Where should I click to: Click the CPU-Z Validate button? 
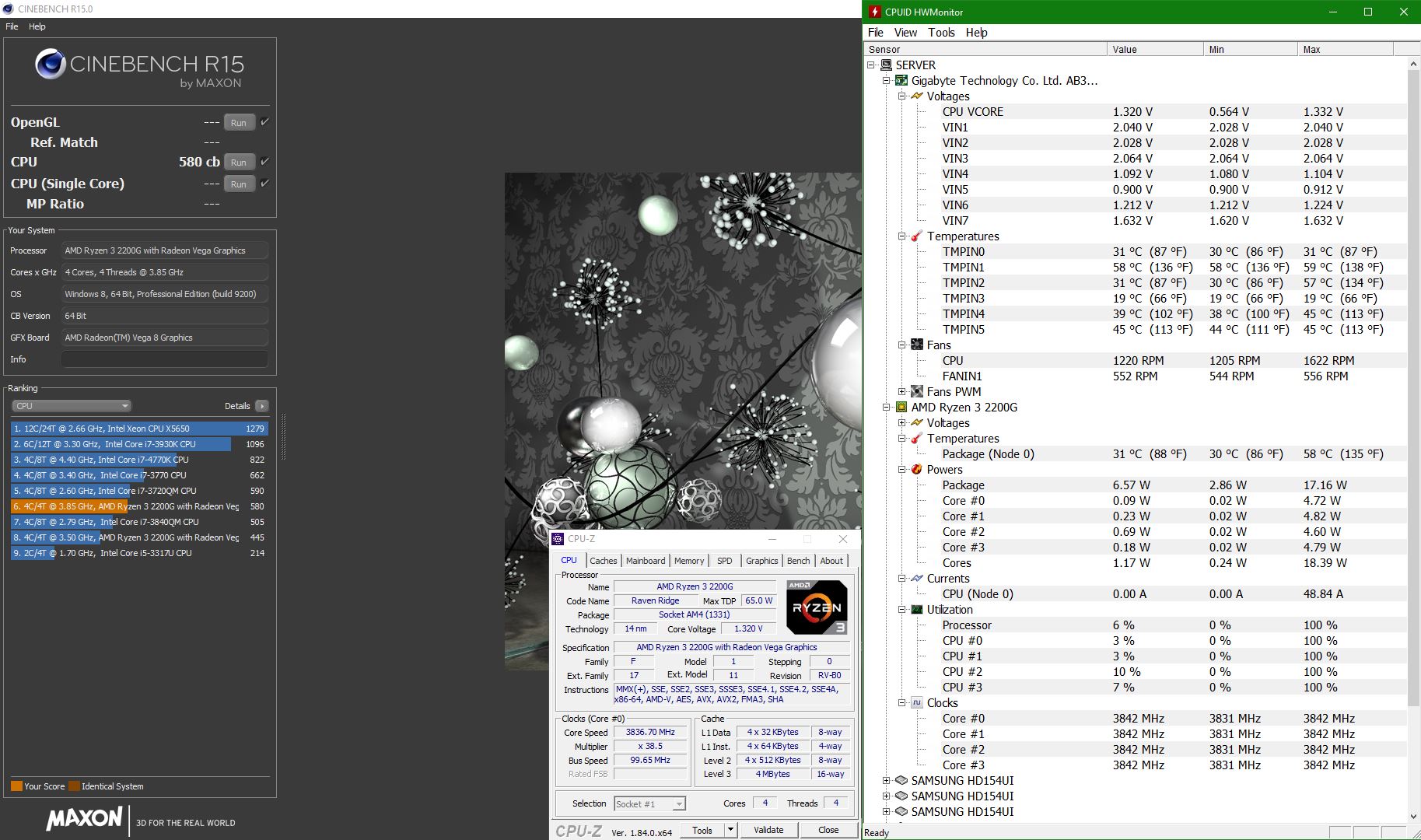[x=768, y=830]
